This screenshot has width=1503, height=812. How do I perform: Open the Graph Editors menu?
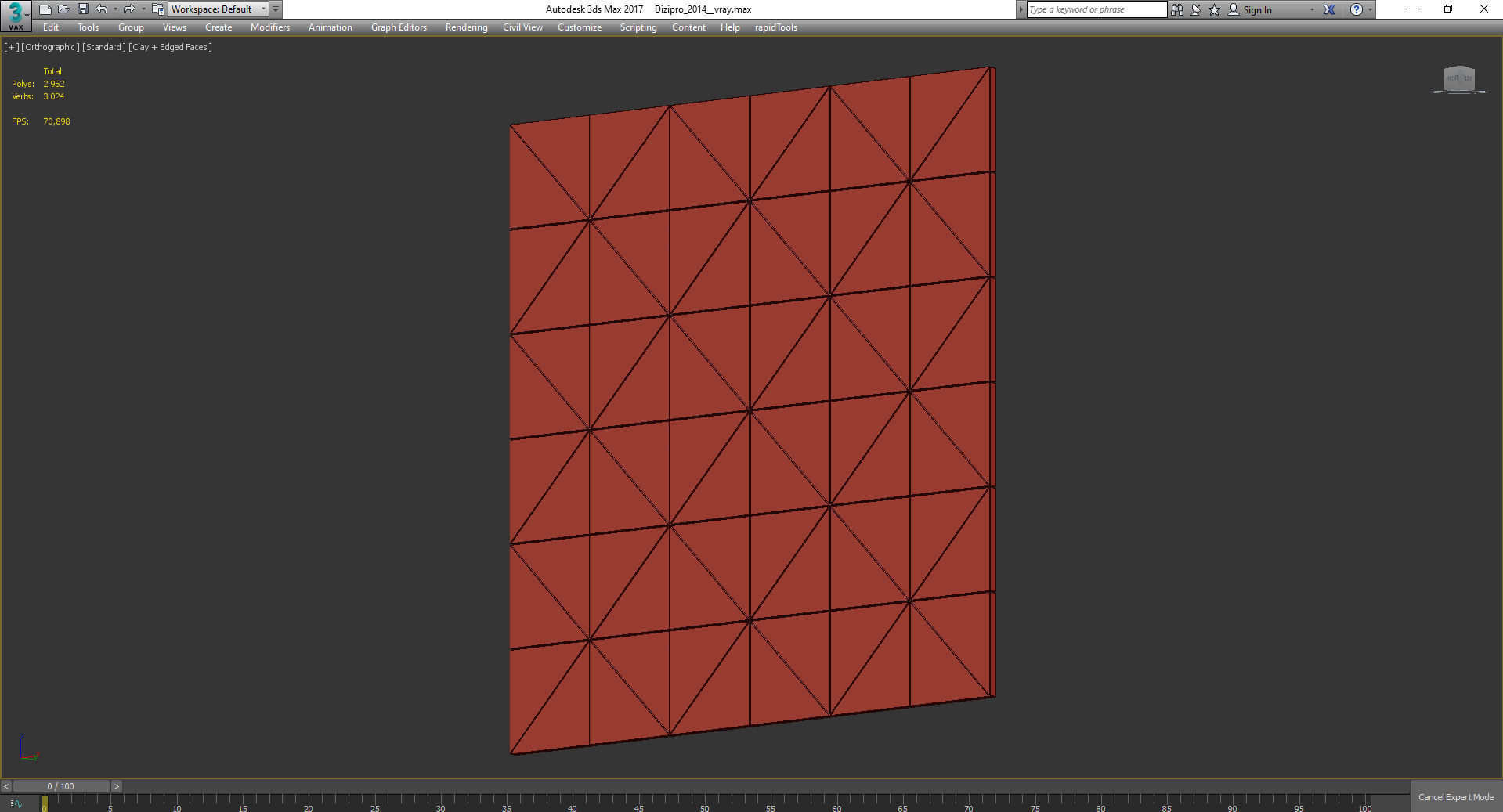pyautogui.click(x=399, y=27)
